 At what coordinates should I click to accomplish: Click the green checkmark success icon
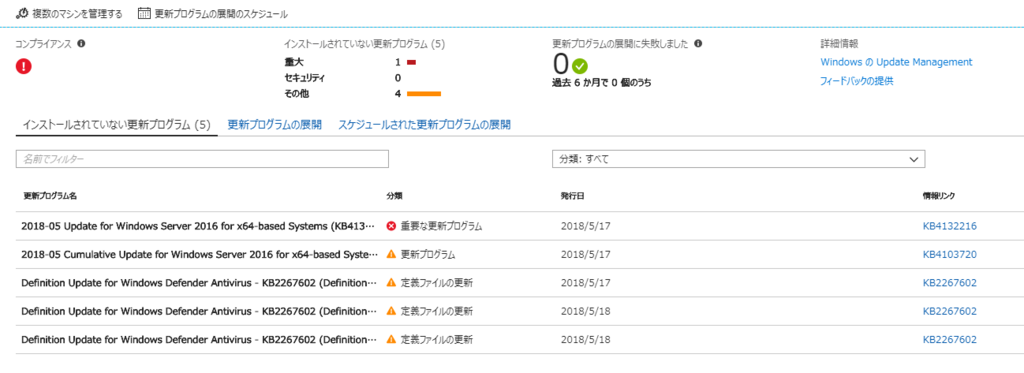580,66
